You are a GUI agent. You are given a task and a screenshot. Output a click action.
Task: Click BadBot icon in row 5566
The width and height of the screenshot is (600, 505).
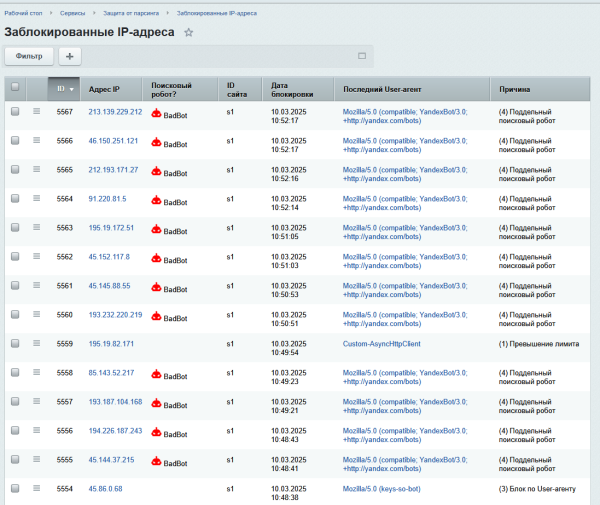pos(156,143)
